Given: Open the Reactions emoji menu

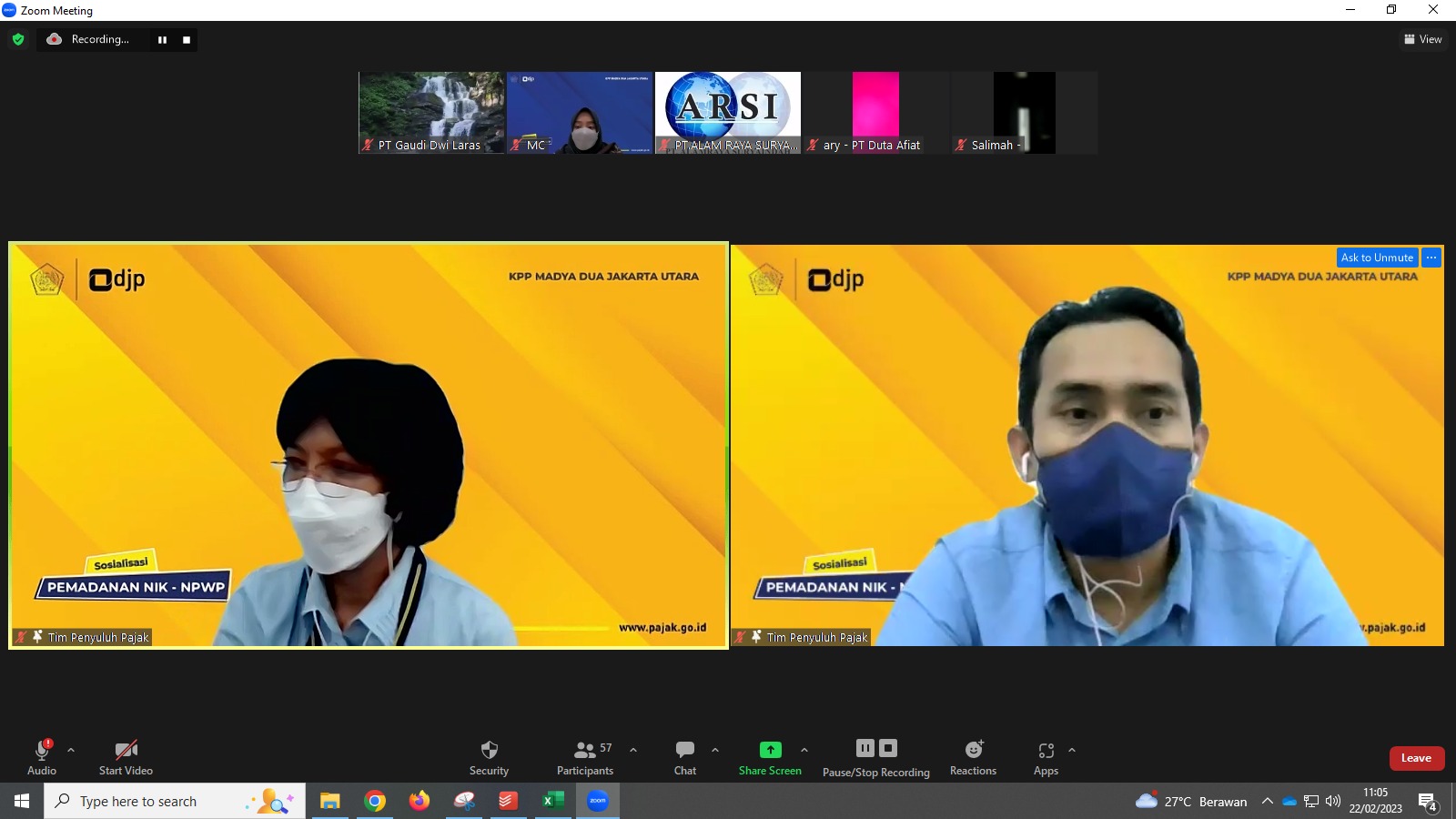Looking at the screenshot, I should [x=973, y=757].
